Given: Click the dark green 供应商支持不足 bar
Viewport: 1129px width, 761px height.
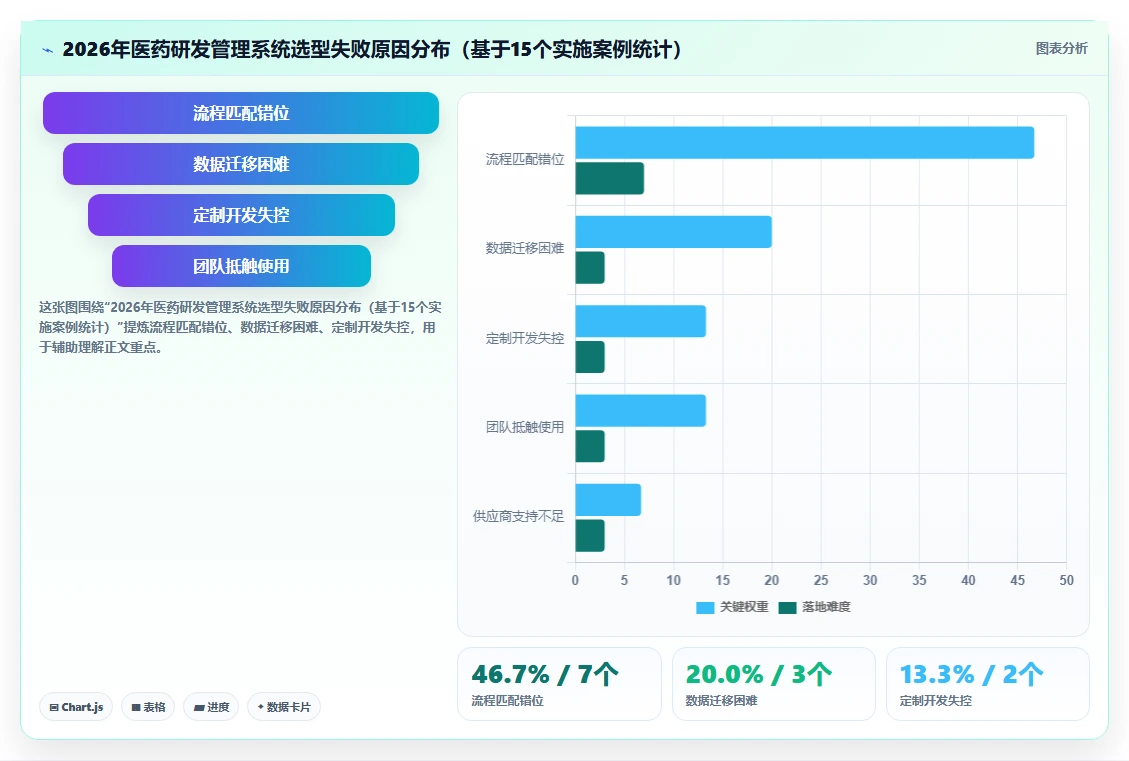Looking at the screenshot, I should tap(590, 536).
